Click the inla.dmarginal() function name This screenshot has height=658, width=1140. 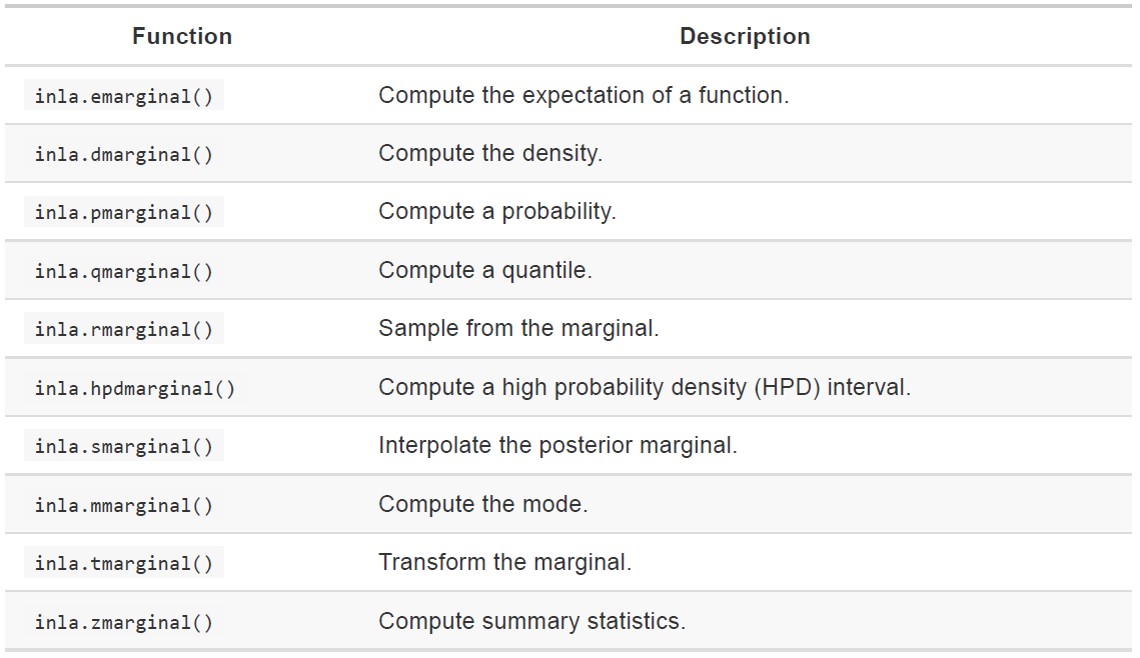tap(124, 155)
